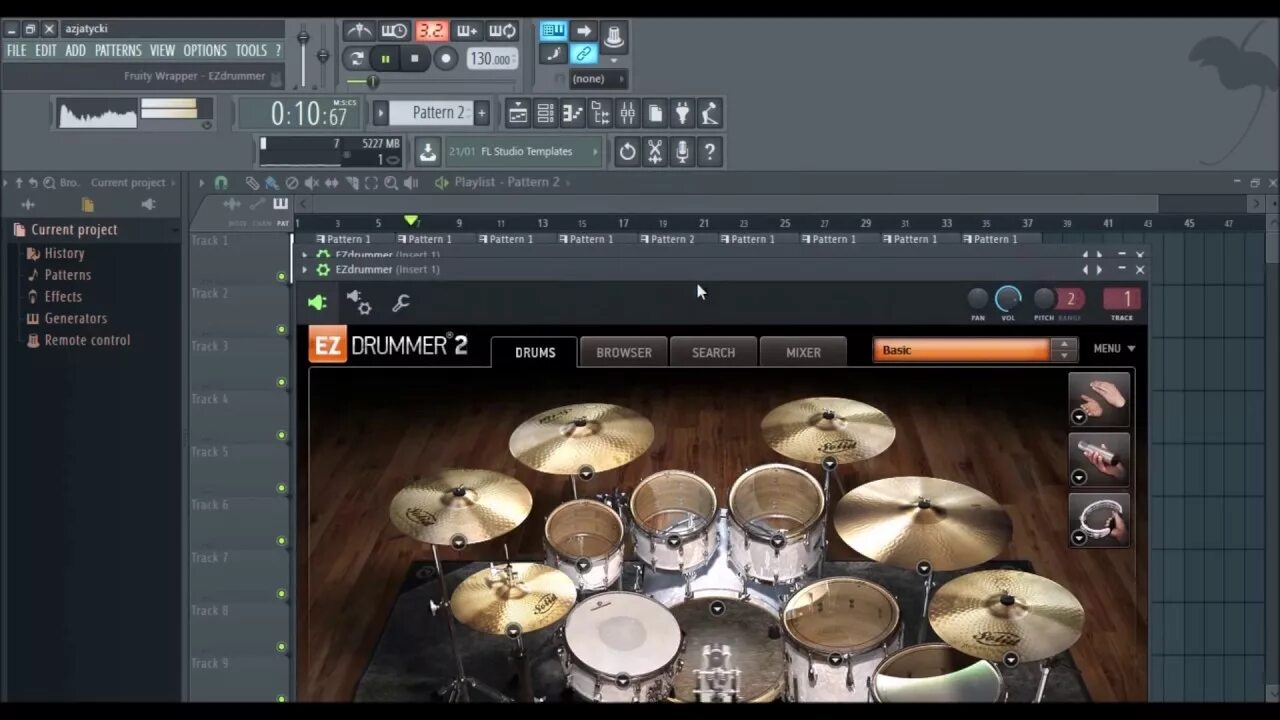This screenshot has height=720, width=1280.
Task: Open the FILE menu
Action: [x=17, y=50]
